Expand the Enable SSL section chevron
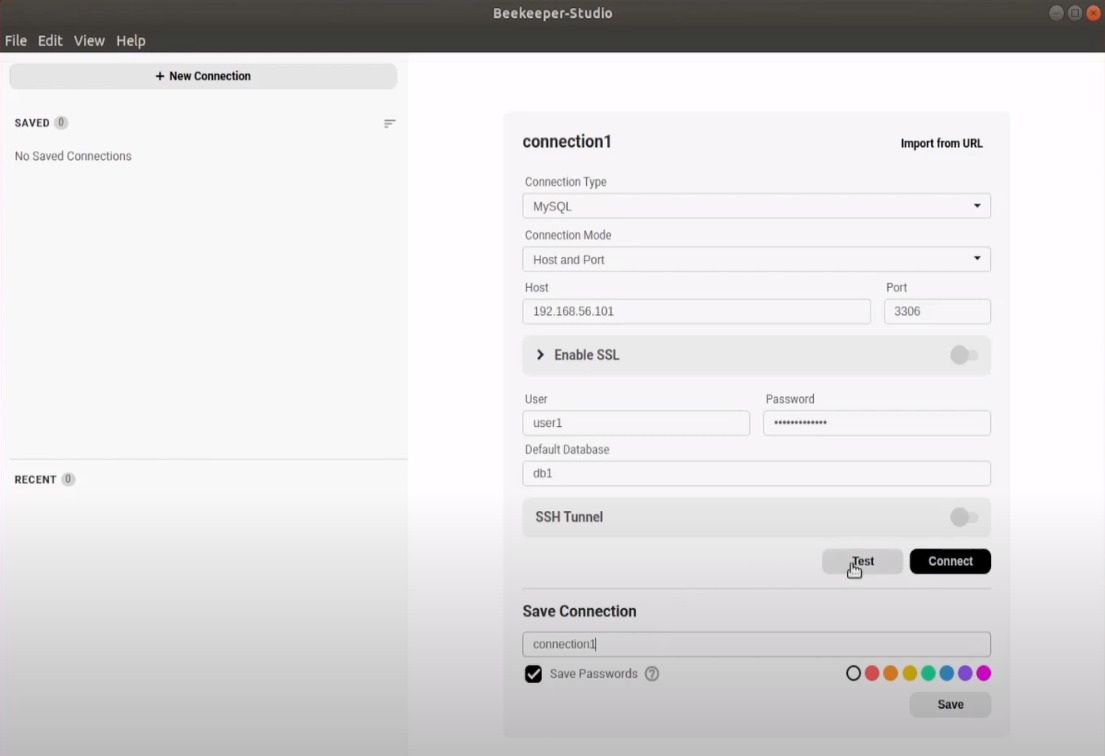Viewport: 1105px width, 756px height. coord(540,354)
